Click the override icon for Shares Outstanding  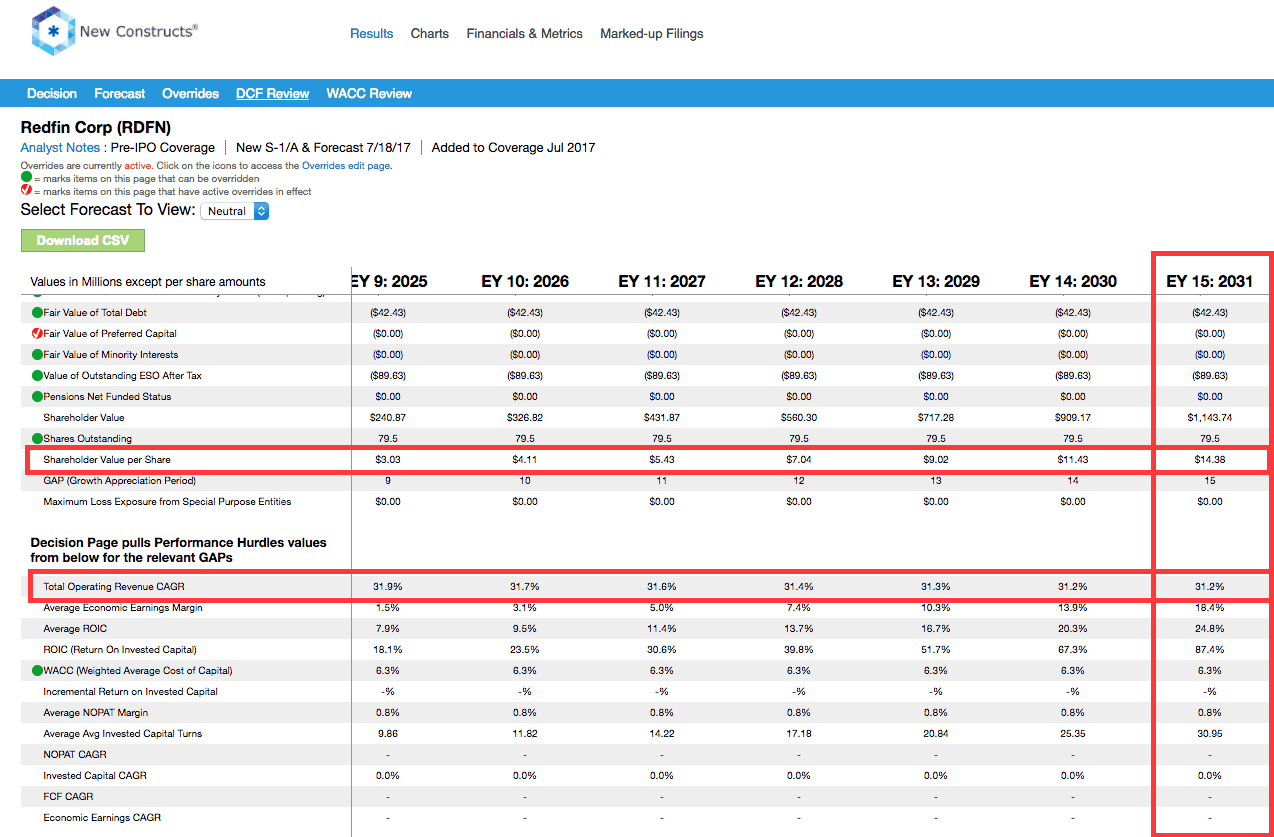coord(37,439)
